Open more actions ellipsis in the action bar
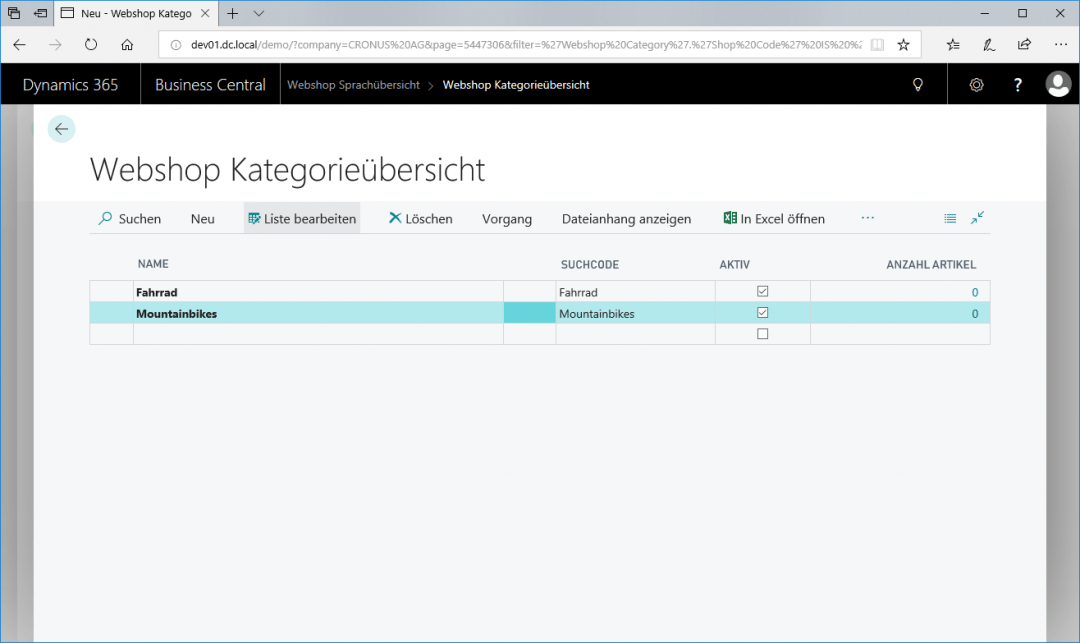This screenshot has height=643, width=1080. tap(867, 218)
